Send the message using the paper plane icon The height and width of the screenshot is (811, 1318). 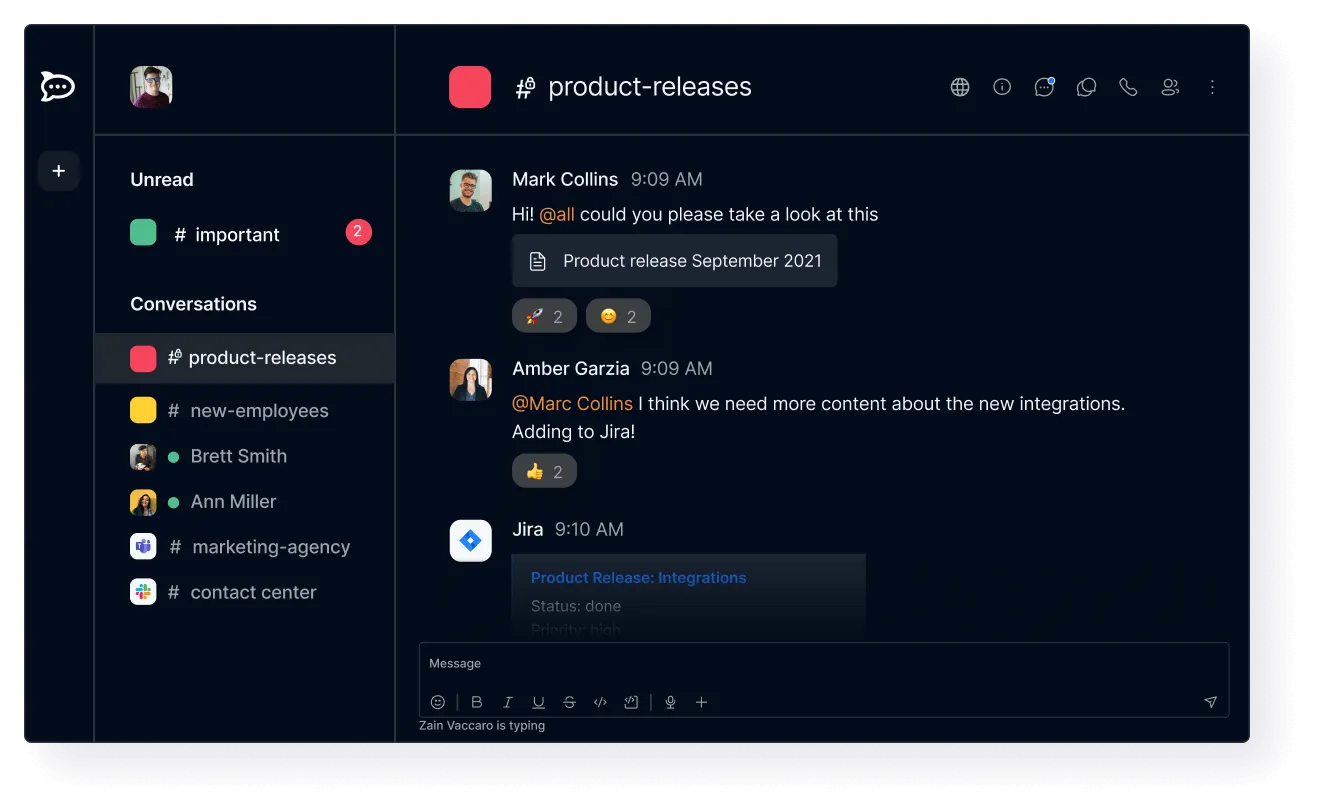coord(1210,701)
